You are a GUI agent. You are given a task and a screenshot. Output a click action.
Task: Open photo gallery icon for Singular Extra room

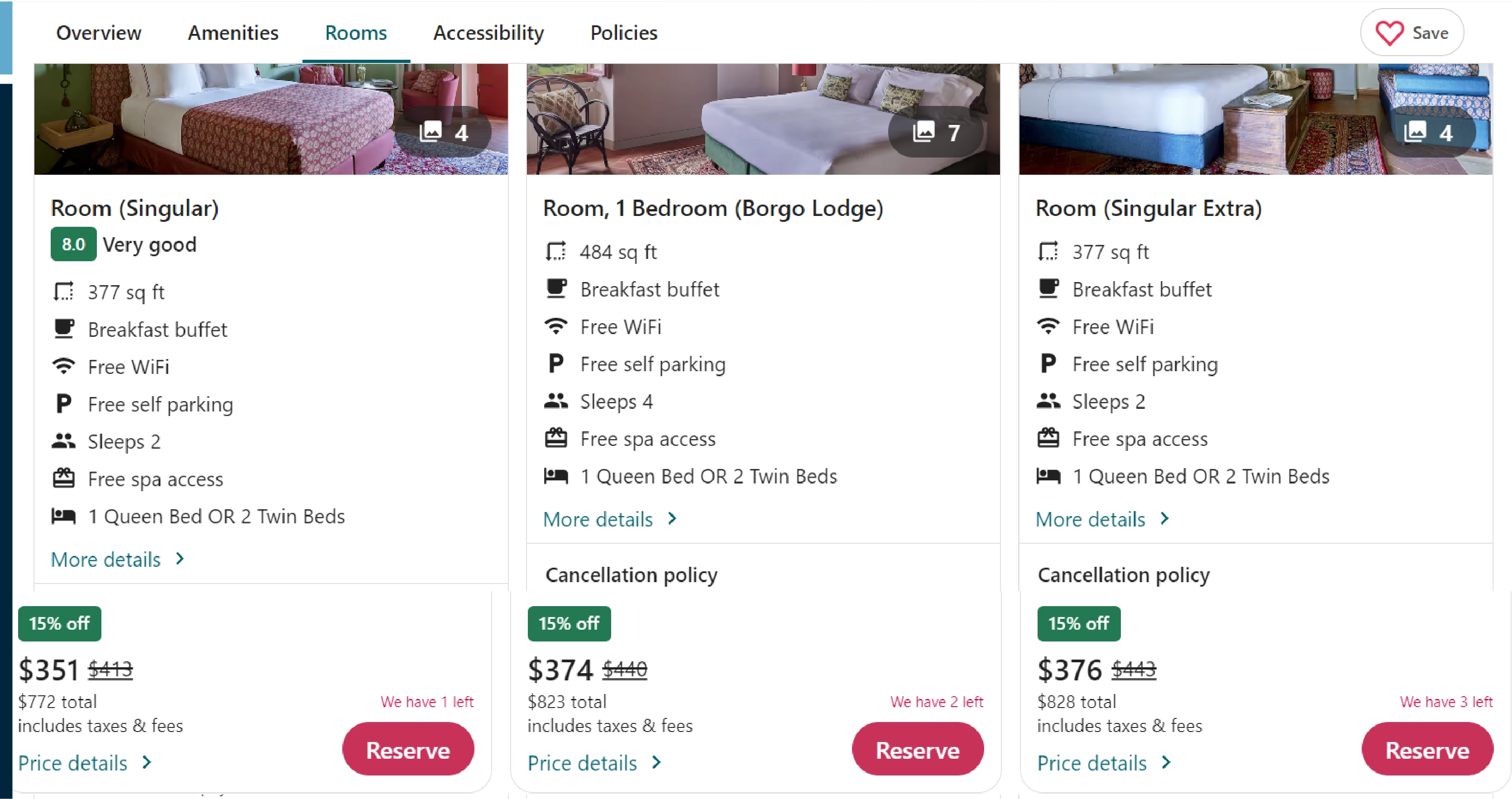click(x=1415, y=131)
